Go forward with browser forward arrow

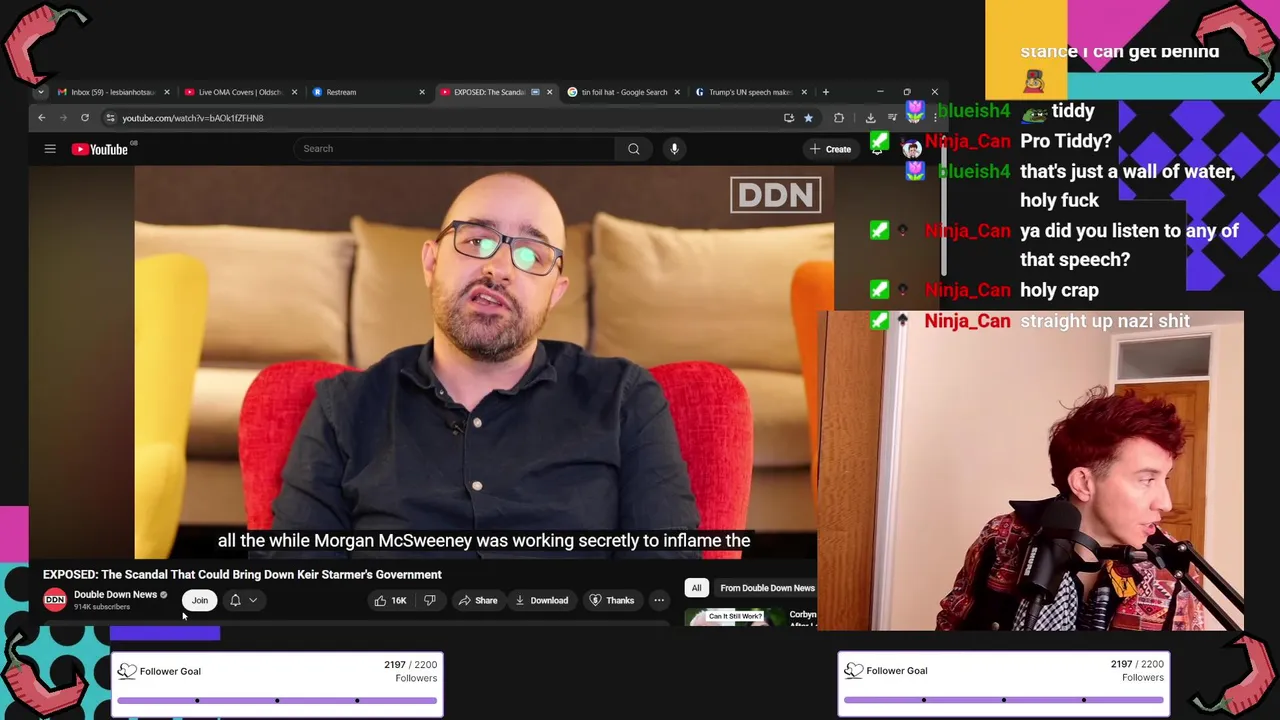pos(63,118)
